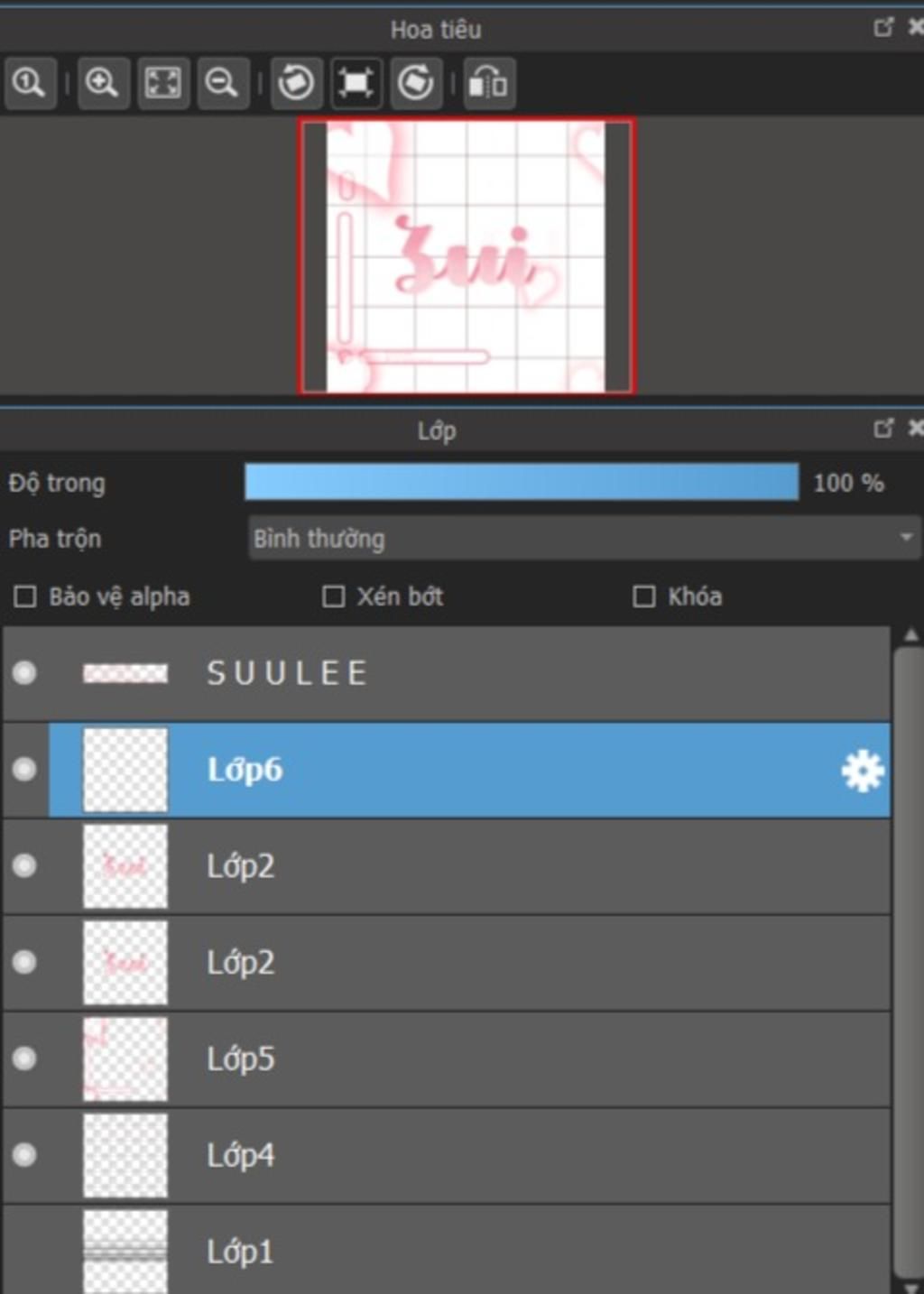Reset canvas rotation in navigator
The height and width of the screenshot is (1294, 924).
click(356, 83)
